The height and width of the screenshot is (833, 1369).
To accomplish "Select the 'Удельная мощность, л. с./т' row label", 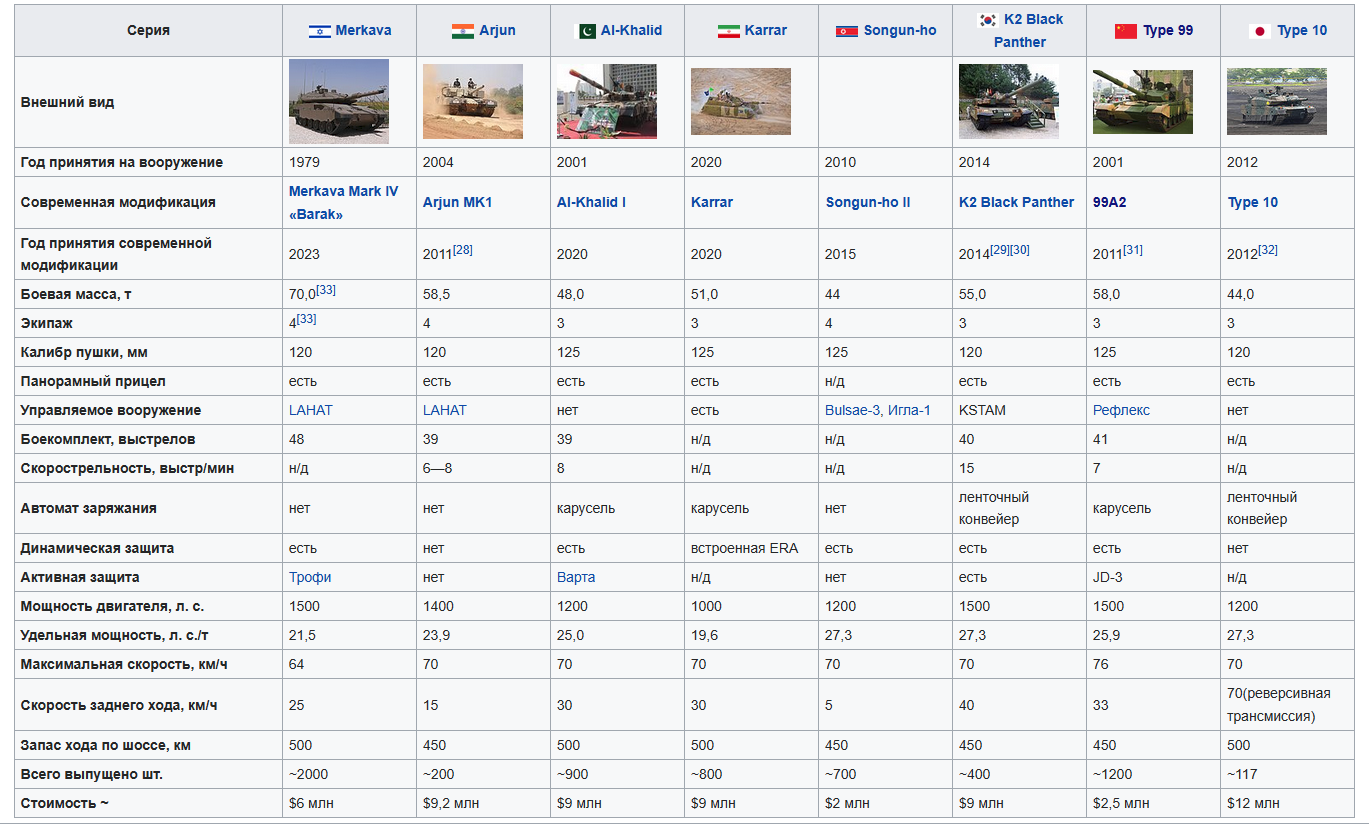I will 148,635.
